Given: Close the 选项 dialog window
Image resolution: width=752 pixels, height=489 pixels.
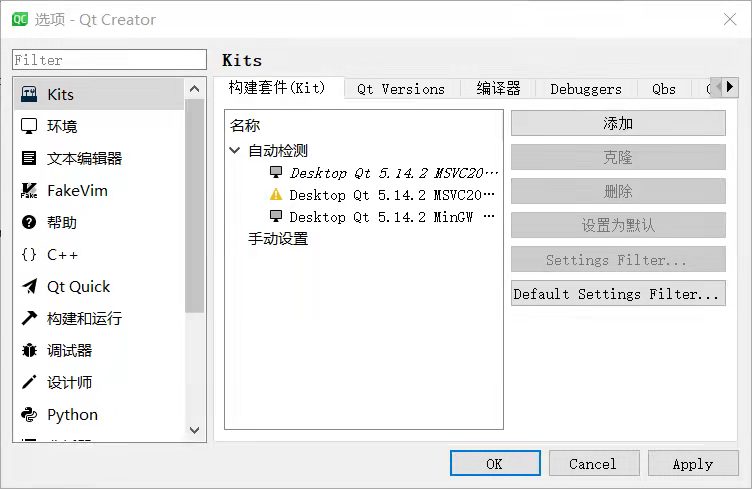Looking at the screenshot, I should 729,19.
